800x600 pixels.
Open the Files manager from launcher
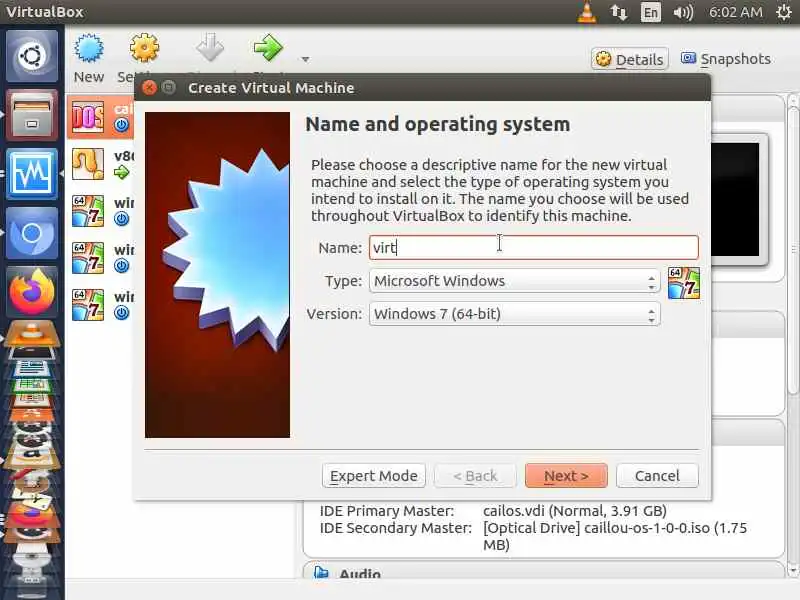pyautogui.click(x=32, y=115)
